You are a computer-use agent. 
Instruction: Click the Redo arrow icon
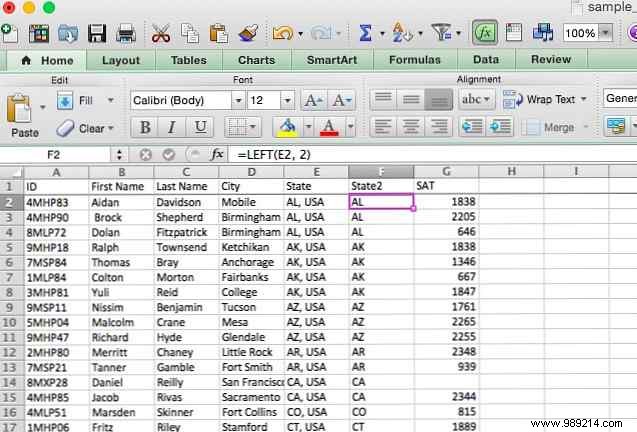point(321,33)
